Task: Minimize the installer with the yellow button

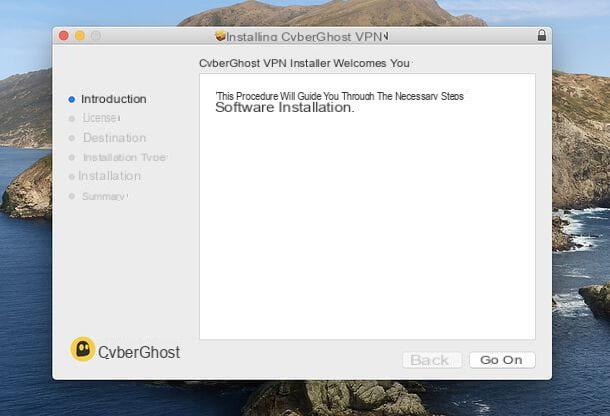Action: [x=80, y=36]
